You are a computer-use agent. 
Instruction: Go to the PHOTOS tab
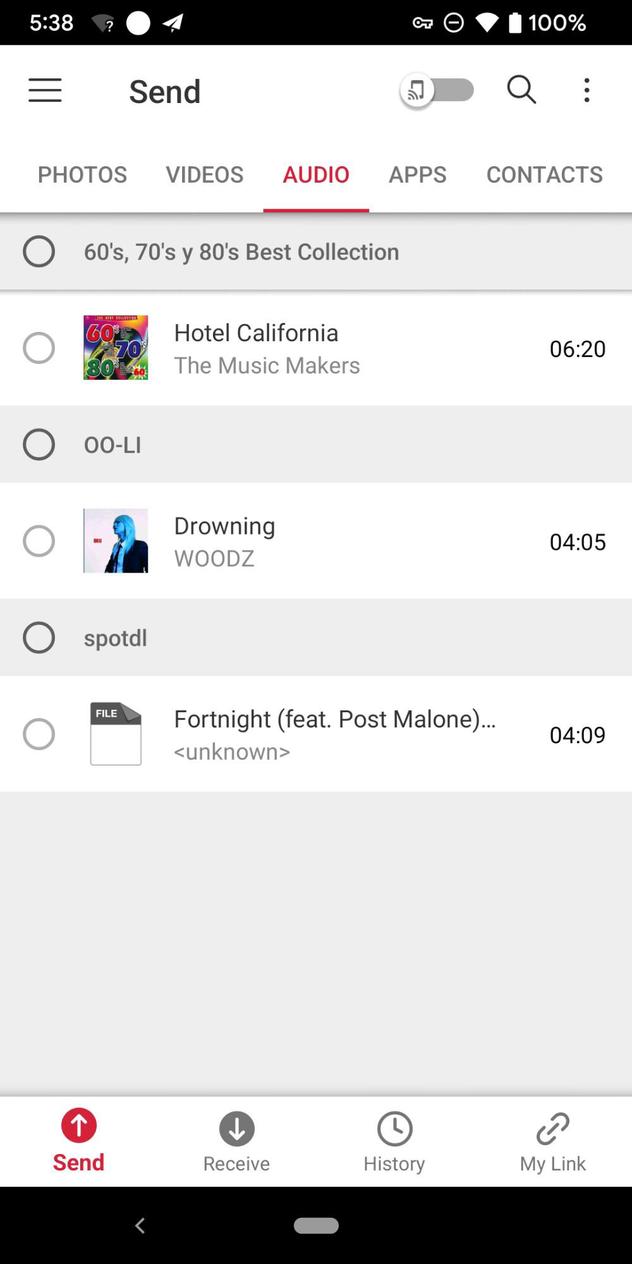82,174
